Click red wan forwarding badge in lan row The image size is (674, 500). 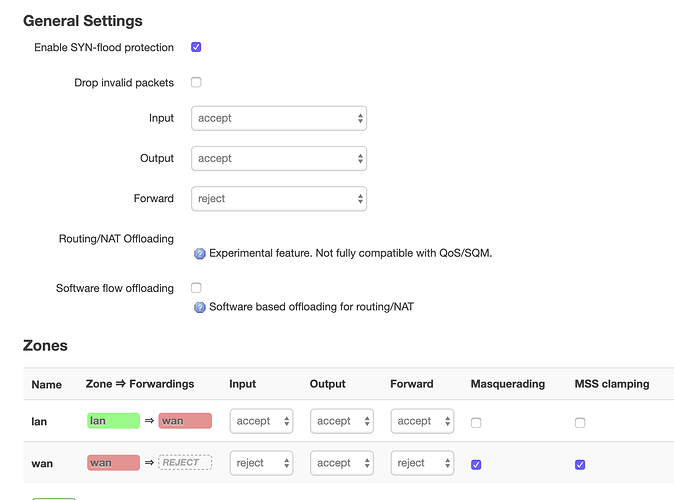(x=185, y=421)
